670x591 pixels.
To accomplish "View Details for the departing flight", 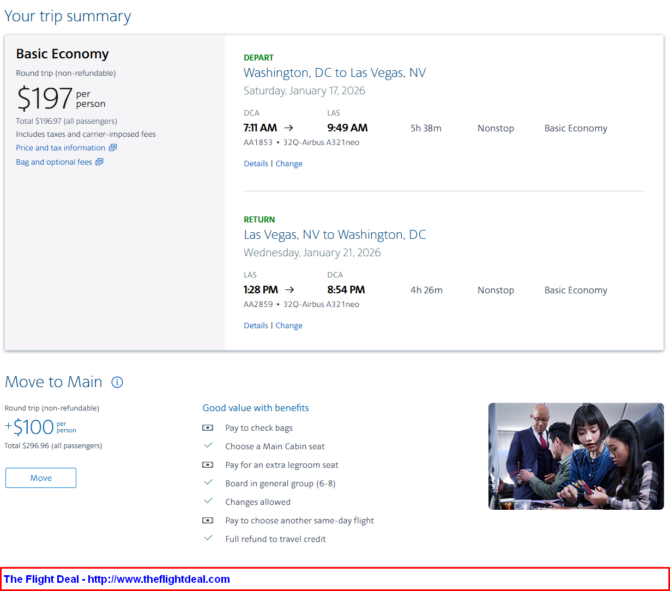I will (255, 164).
